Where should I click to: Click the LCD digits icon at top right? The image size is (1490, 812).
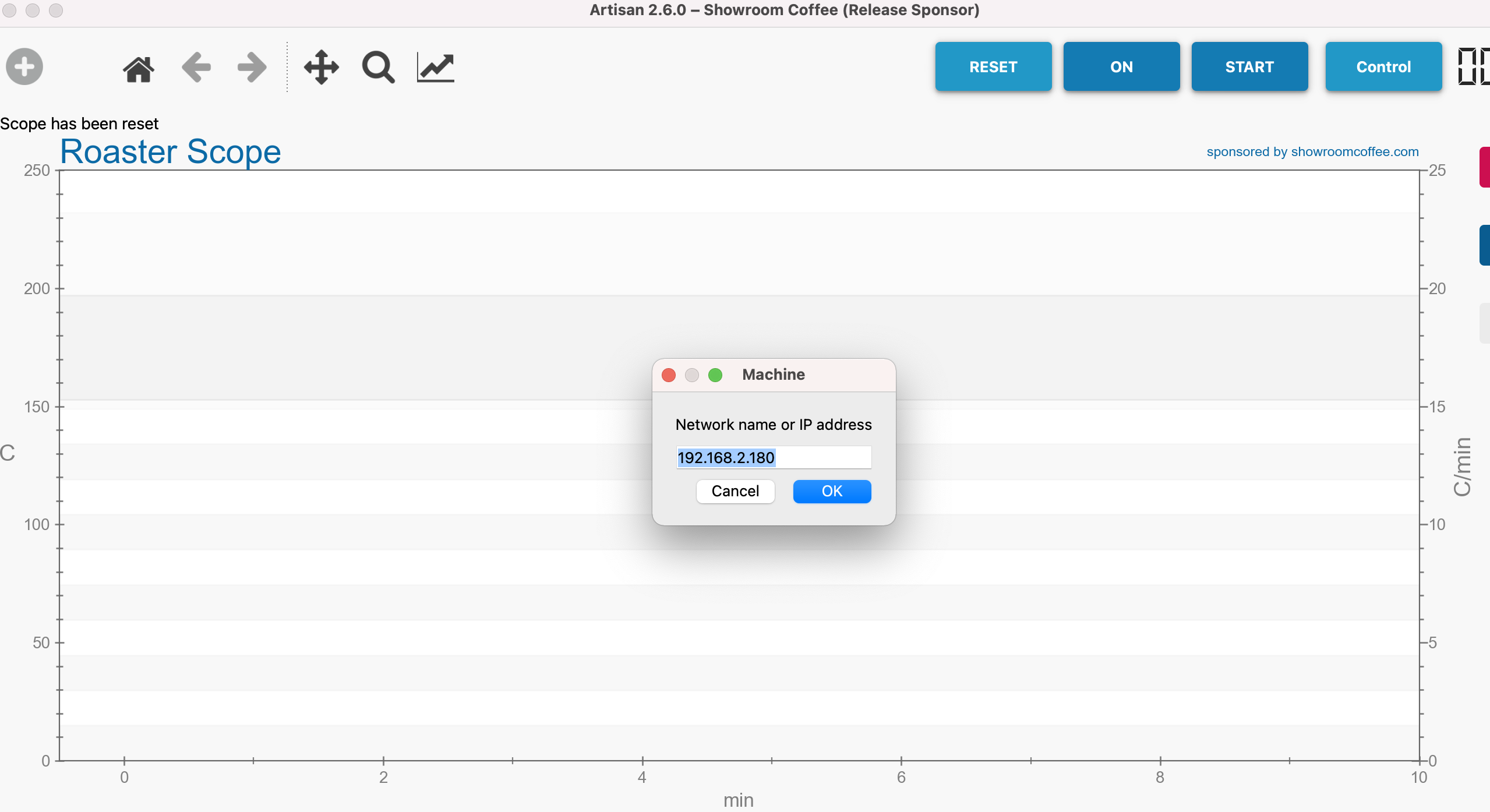tap(1473, 66)
